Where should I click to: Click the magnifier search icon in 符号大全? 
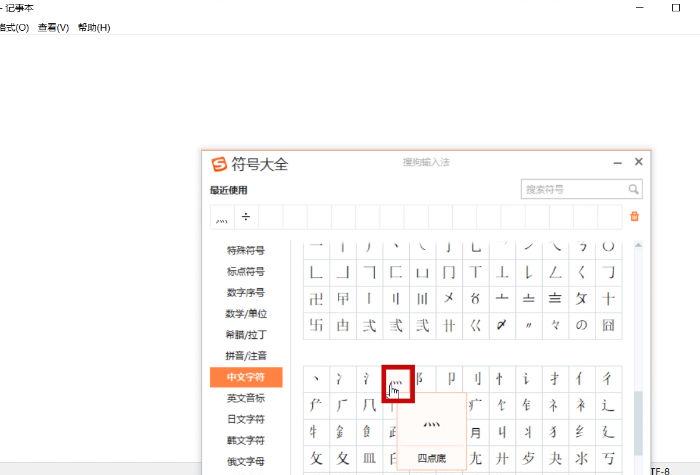click(x=633, y=189)
